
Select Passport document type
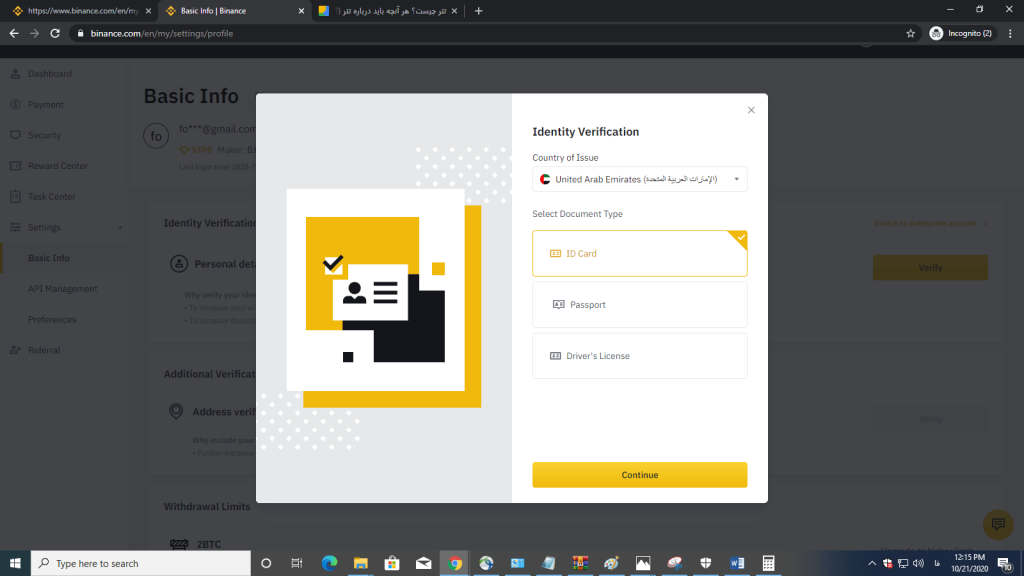click(x=639, y=304)
